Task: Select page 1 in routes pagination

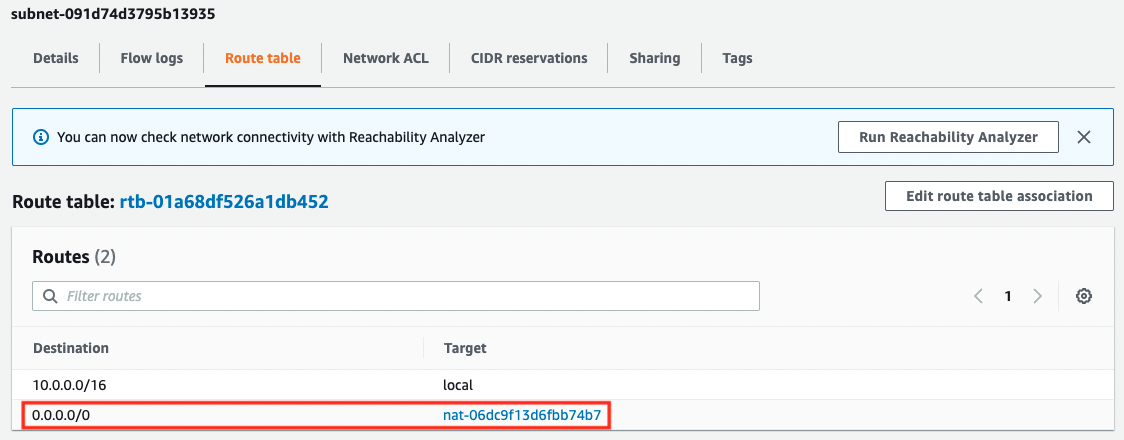Action: (x=1008, y=296)
